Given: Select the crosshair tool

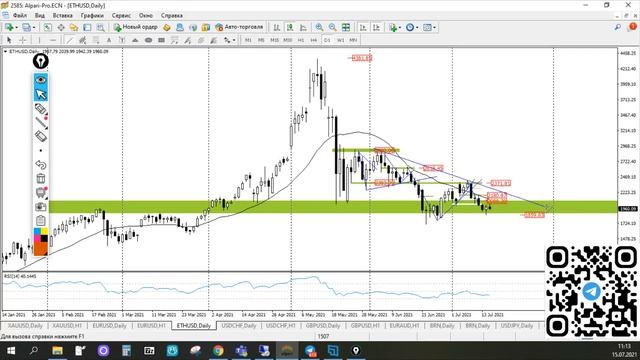Looking at the screenshot, I should click(22, 40).
